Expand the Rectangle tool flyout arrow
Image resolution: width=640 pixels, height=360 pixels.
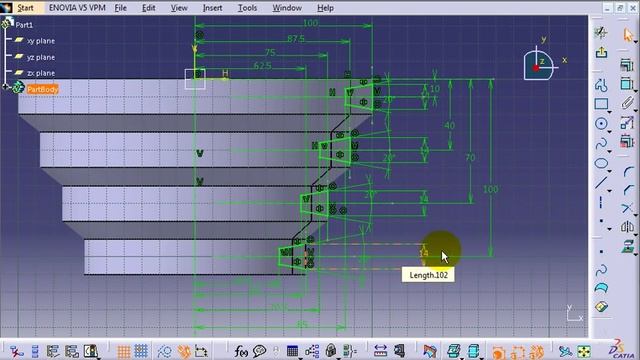click(609, 112)
